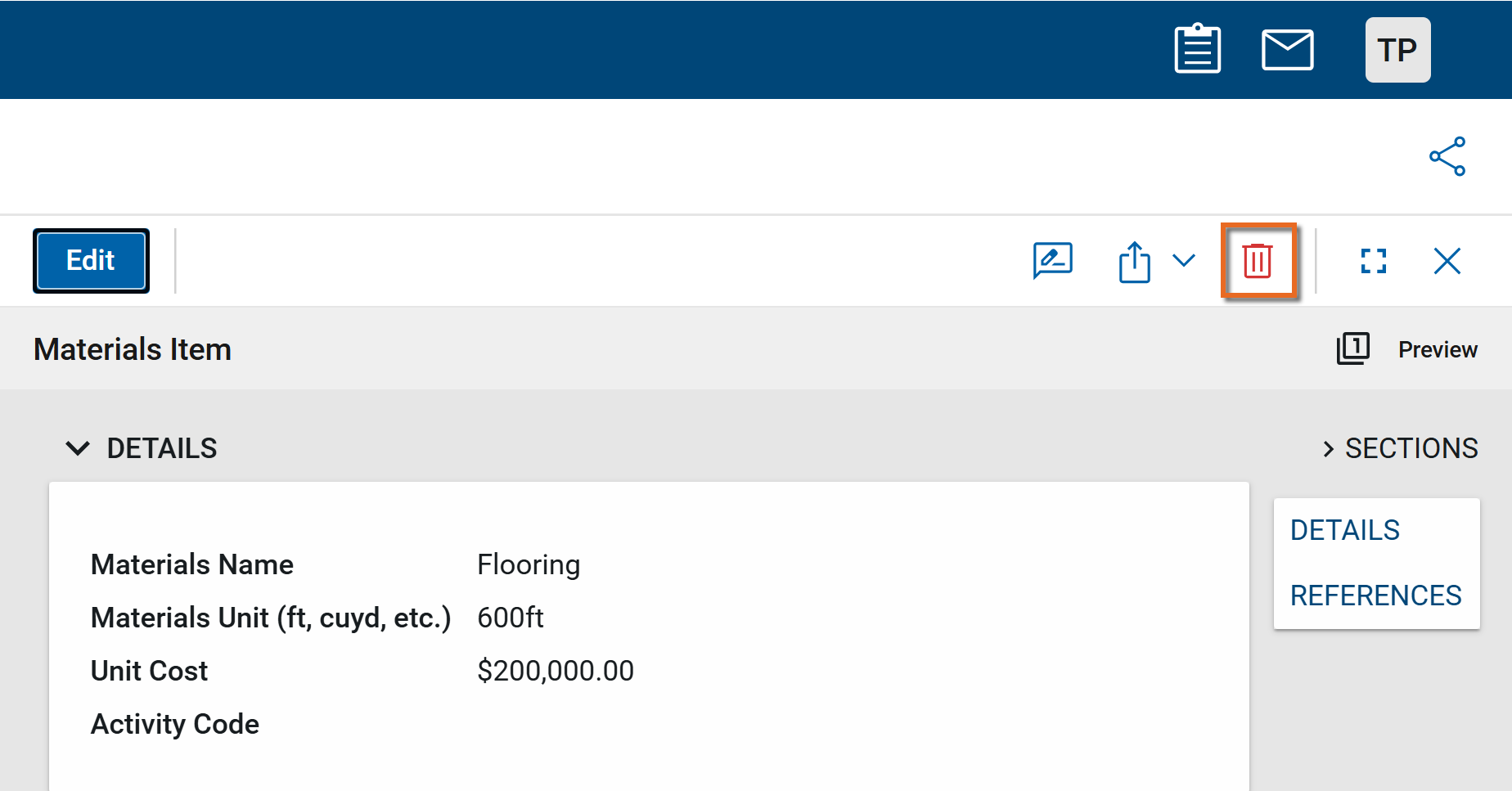Open the TP user profile avatar

pyautogui.click(x=1397, y=50)
